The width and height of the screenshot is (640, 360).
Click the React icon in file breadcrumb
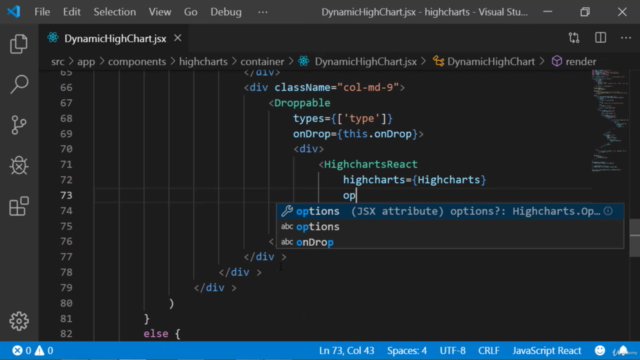click(x=304, y=62)
